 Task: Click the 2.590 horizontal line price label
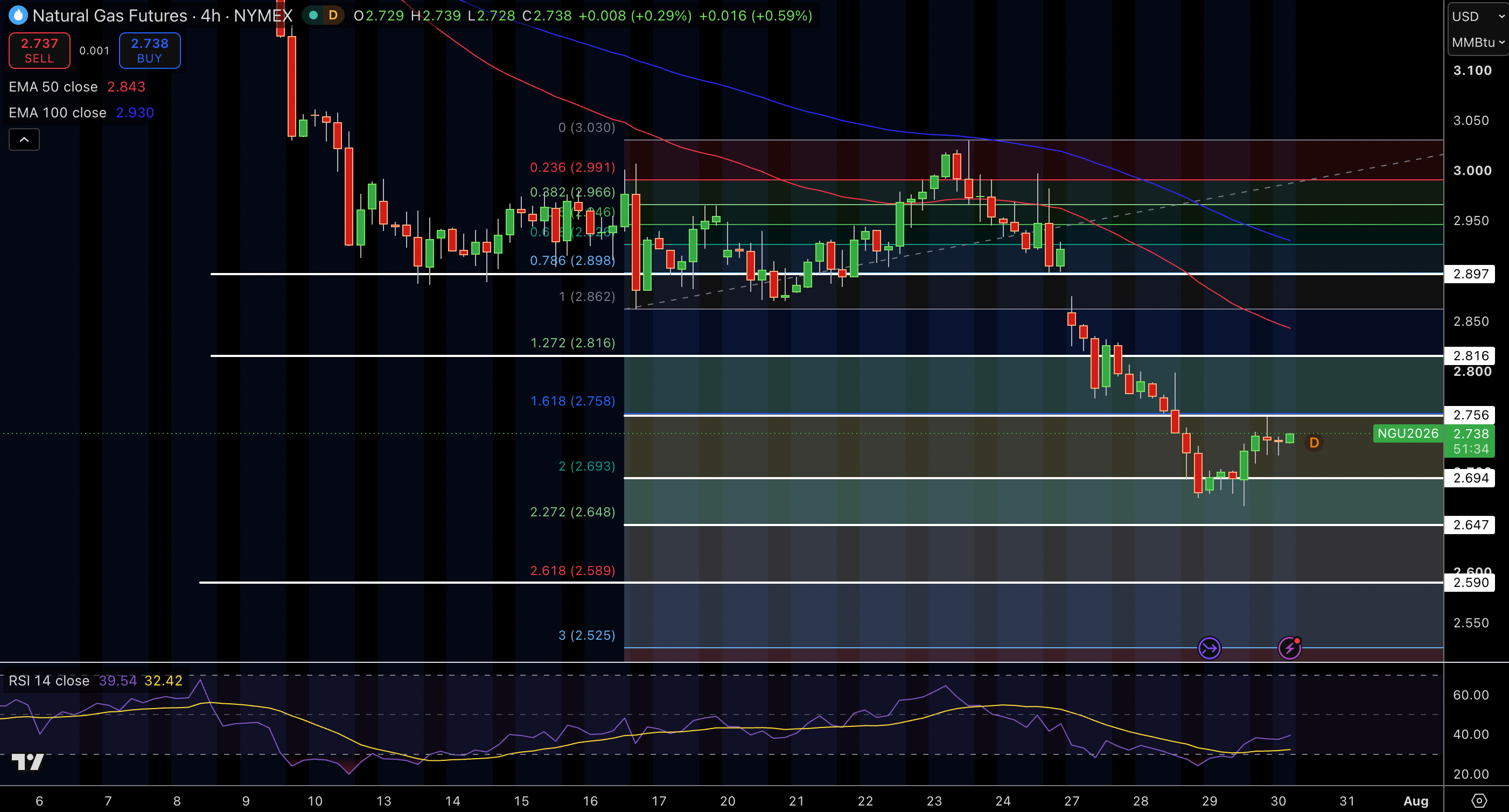[x=1470, y=582]
